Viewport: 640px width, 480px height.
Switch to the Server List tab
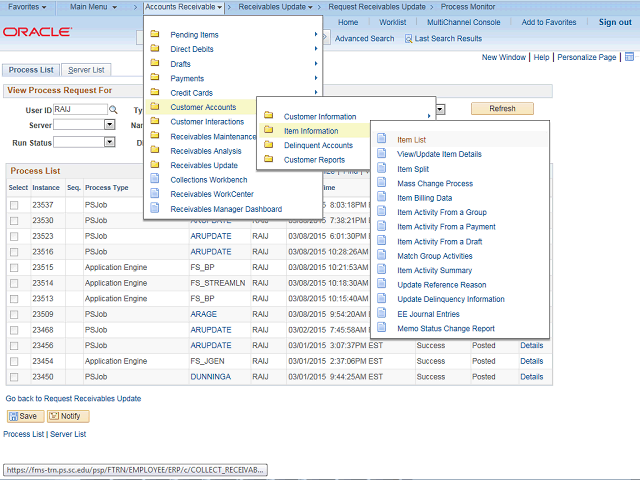pos(88,70)
